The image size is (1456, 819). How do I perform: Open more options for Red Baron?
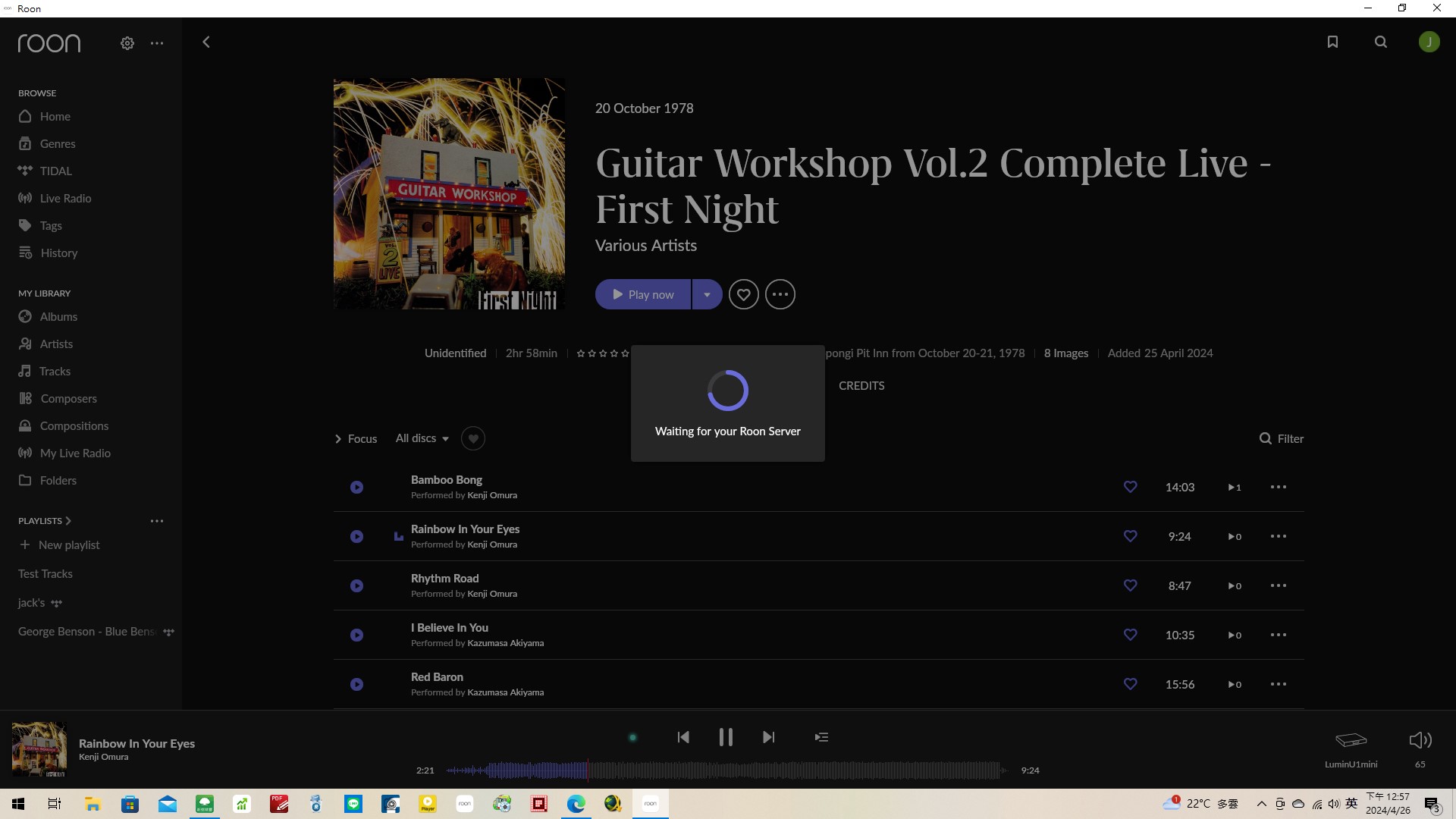click(x=1278, y=684)
